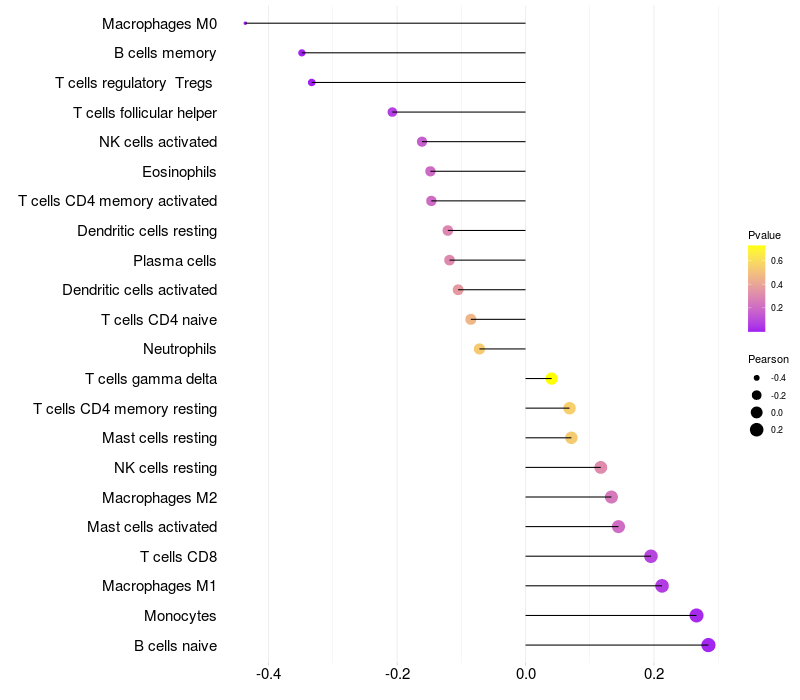Select the yellow T cells gamma delta dot
This screenshot has width=800, height=700.
tap(552, 379)
